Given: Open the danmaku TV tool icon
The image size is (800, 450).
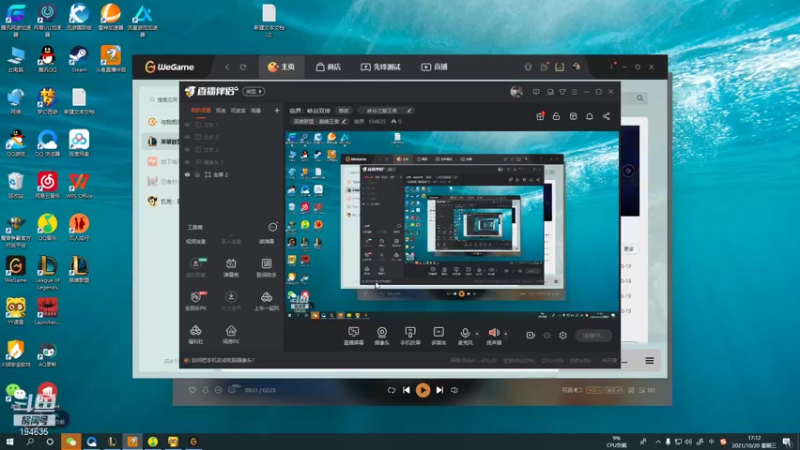Looking at the screenshot, I should click(231, 267).
